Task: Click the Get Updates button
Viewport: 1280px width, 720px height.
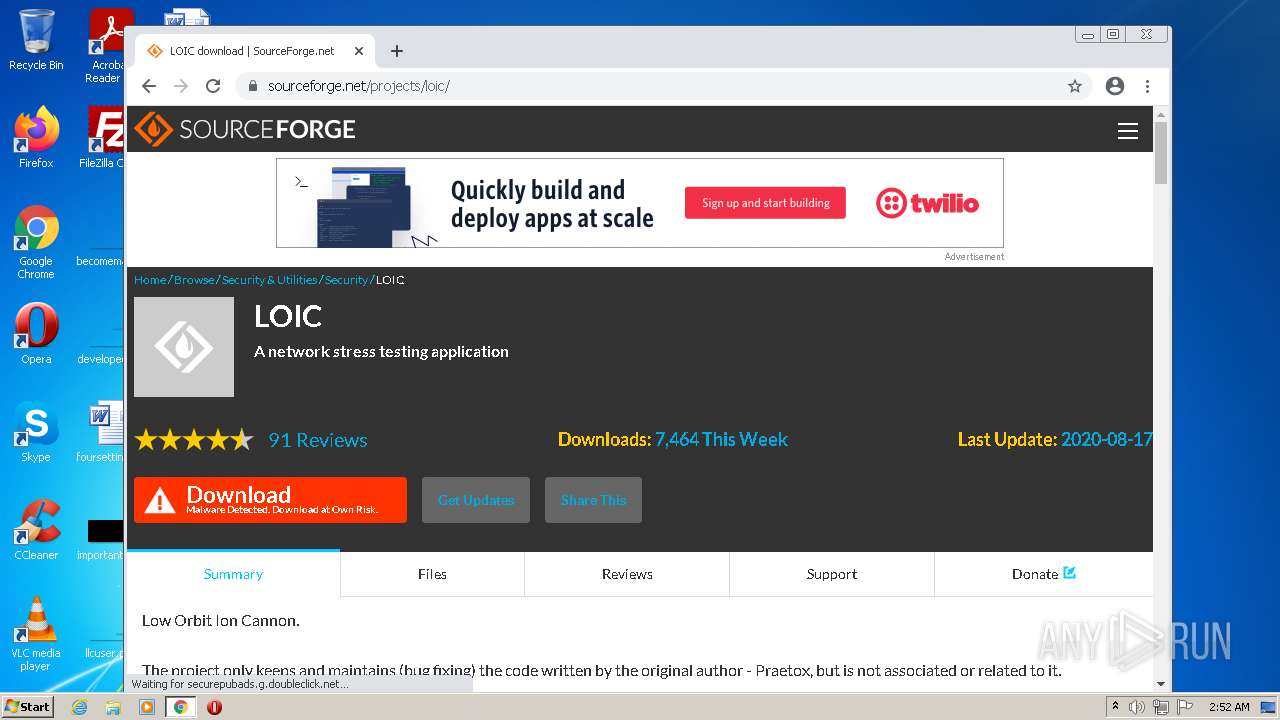Action: click(x=476, y=500)
